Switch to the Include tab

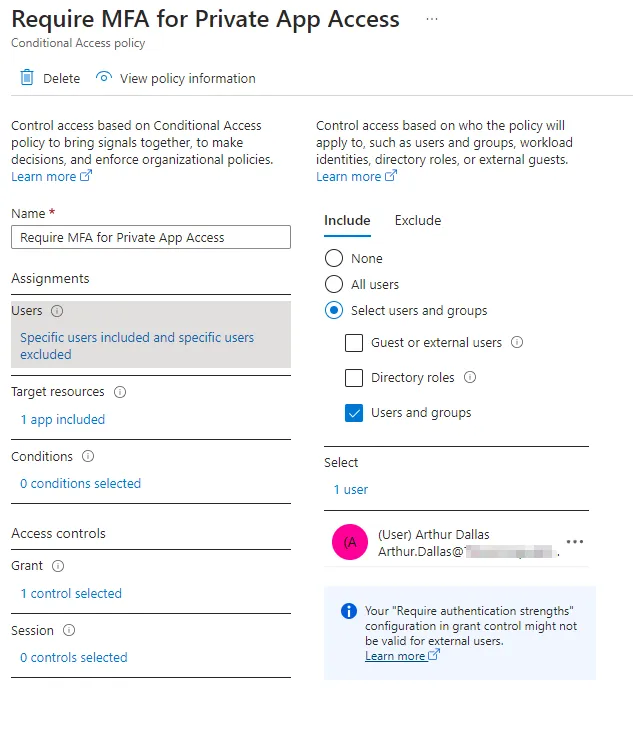[347, 221]
